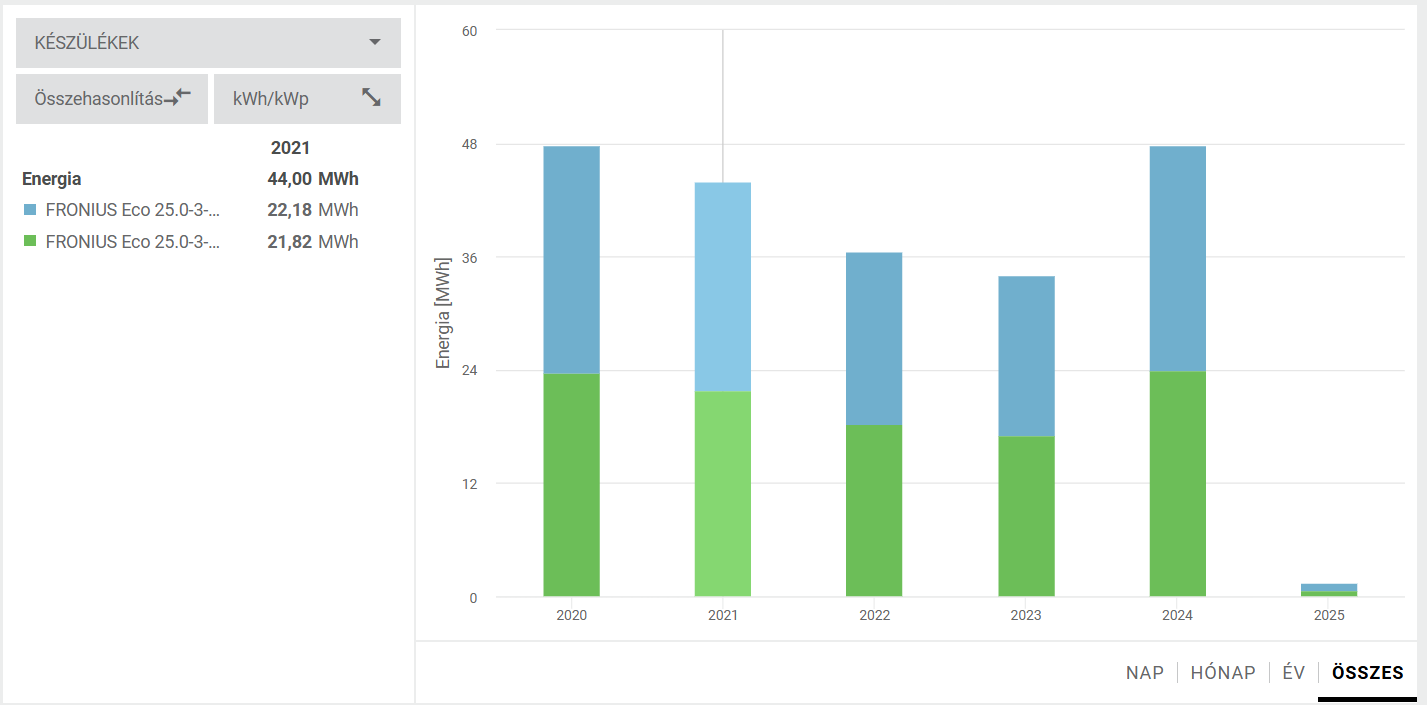The width and height of the screenshot is (1427, 705).
Task: Click the KÉSZÜLÉKEK dropdown arrow icon
Action: click(375, 42)
